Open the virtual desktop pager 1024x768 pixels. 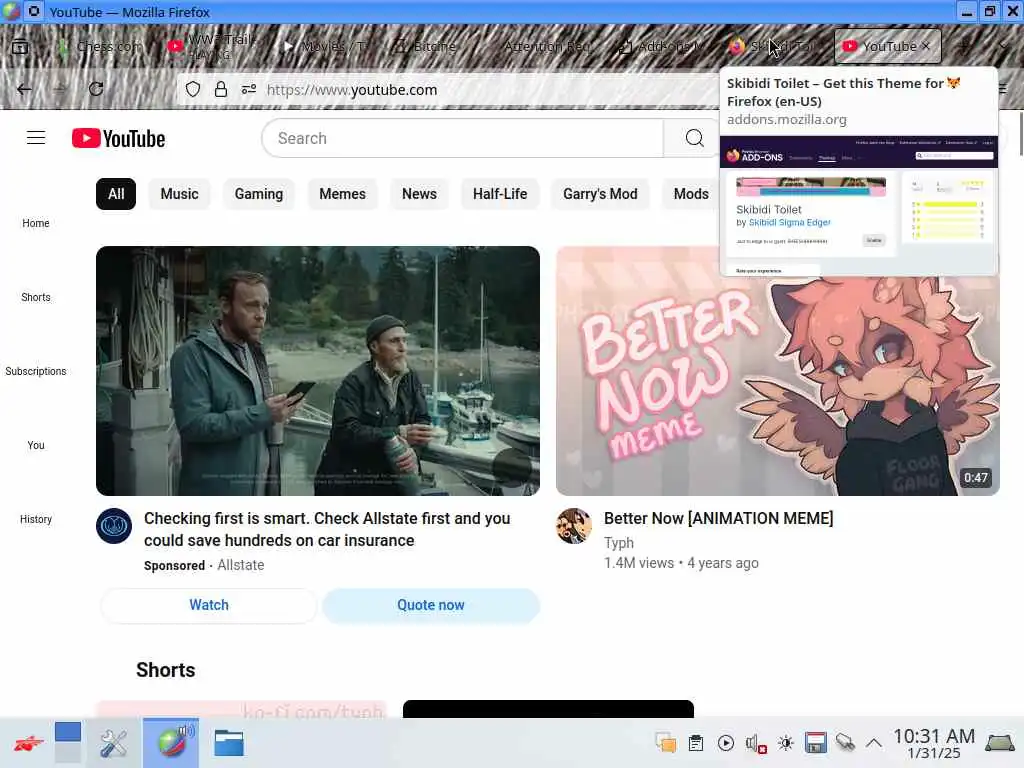[x=68, y=743]
